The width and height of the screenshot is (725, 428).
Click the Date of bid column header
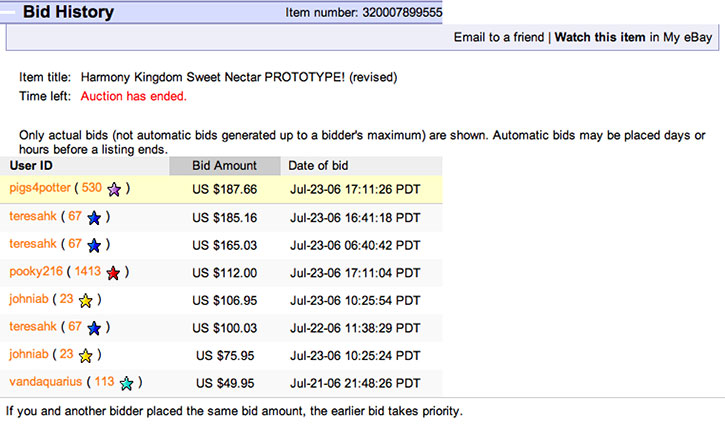(318, 165)
